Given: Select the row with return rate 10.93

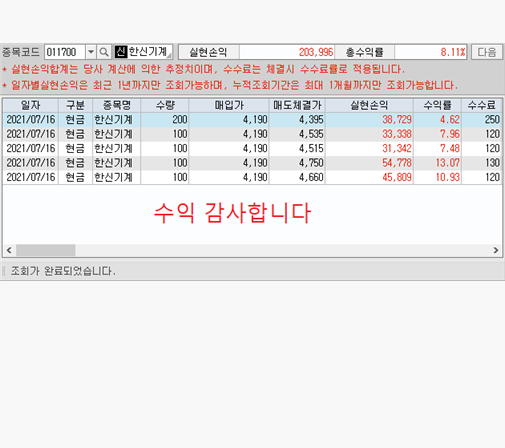Looking at the screenshot, I should [252, 177].
